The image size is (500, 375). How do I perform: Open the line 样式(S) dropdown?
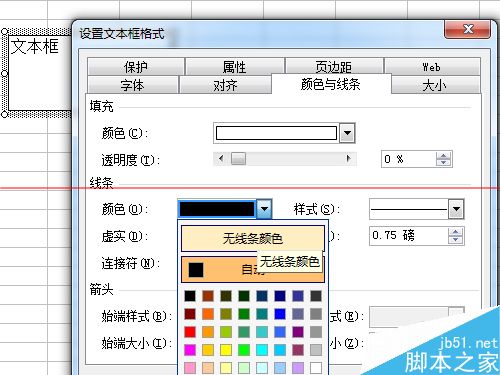pyautogui.click(x=456, y=209)
